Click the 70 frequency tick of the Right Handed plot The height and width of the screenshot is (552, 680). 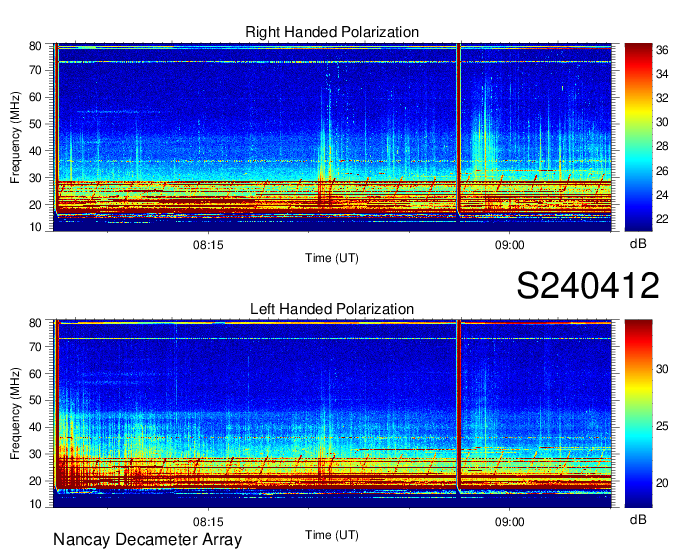pyautogui.click(x=35, y=70)
